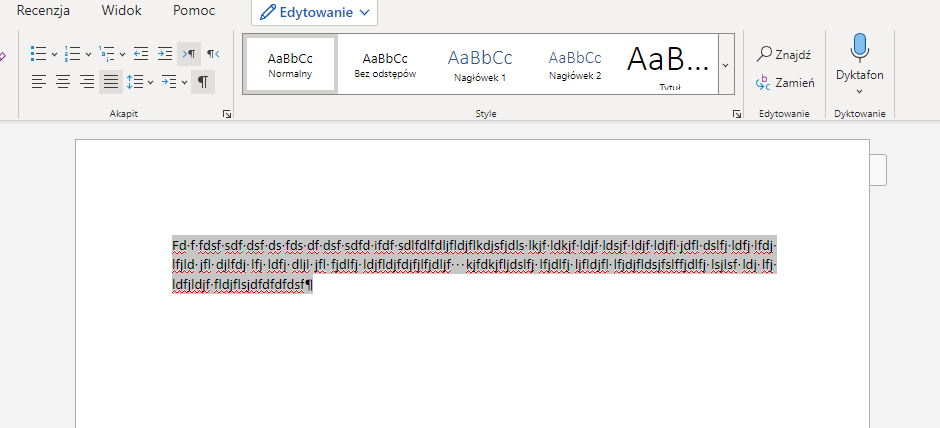
Task: Apply the Nagłówek 1 style
Action: click(480, 65)
